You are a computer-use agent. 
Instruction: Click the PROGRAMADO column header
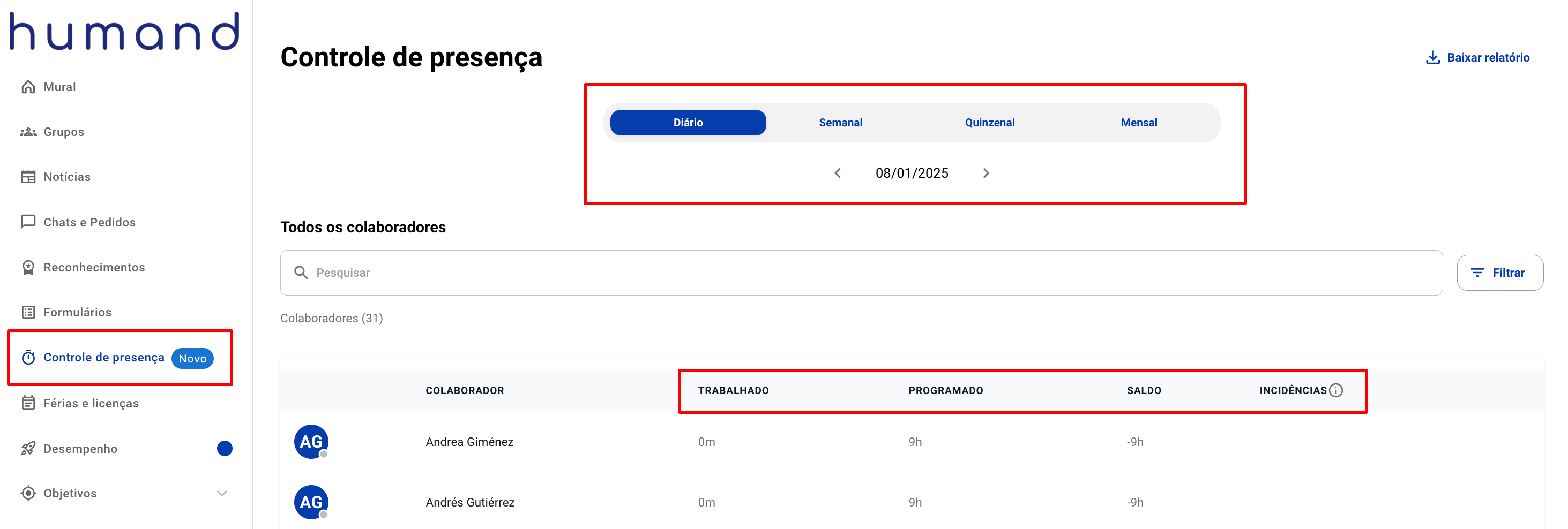tap(946, 390)
